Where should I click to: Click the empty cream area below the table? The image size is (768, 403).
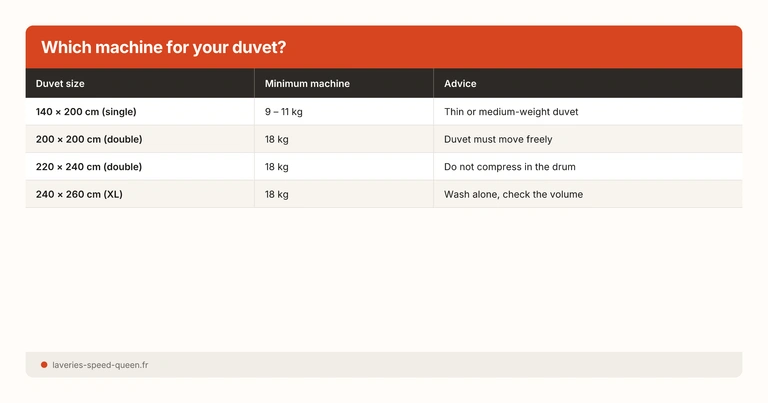point(384,278)
